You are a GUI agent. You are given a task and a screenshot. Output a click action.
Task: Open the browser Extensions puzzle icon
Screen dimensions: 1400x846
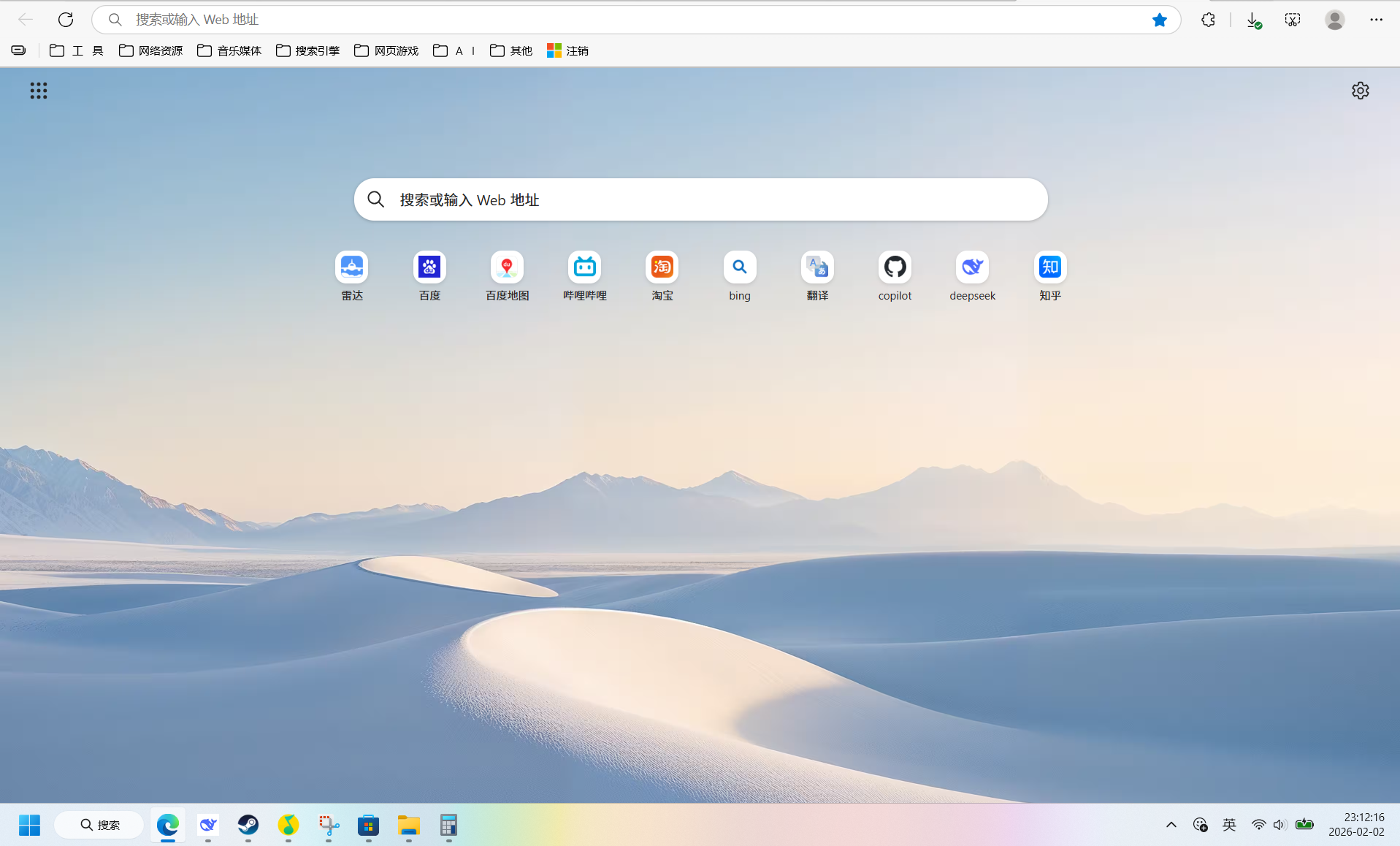(x=1208, y=20)
